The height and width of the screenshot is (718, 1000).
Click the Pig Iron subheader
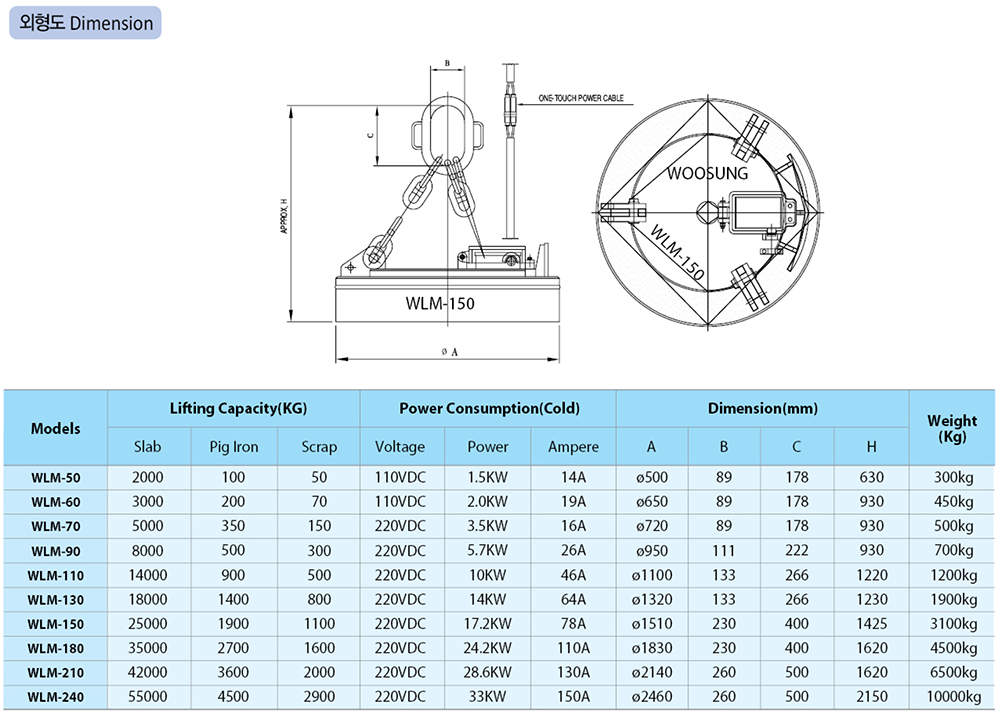pos(234,447)
